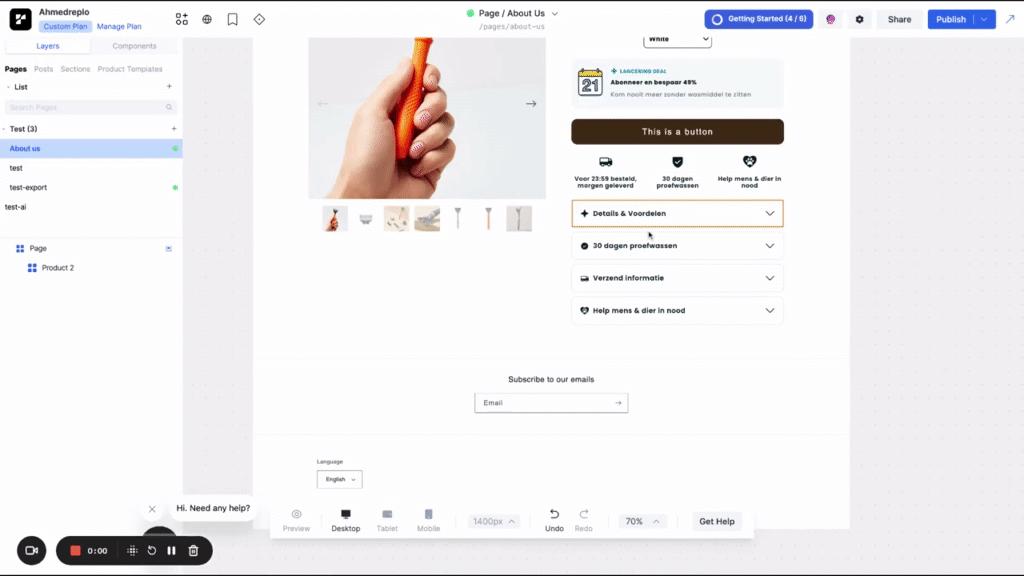Click the Publish button

point(951,19)
